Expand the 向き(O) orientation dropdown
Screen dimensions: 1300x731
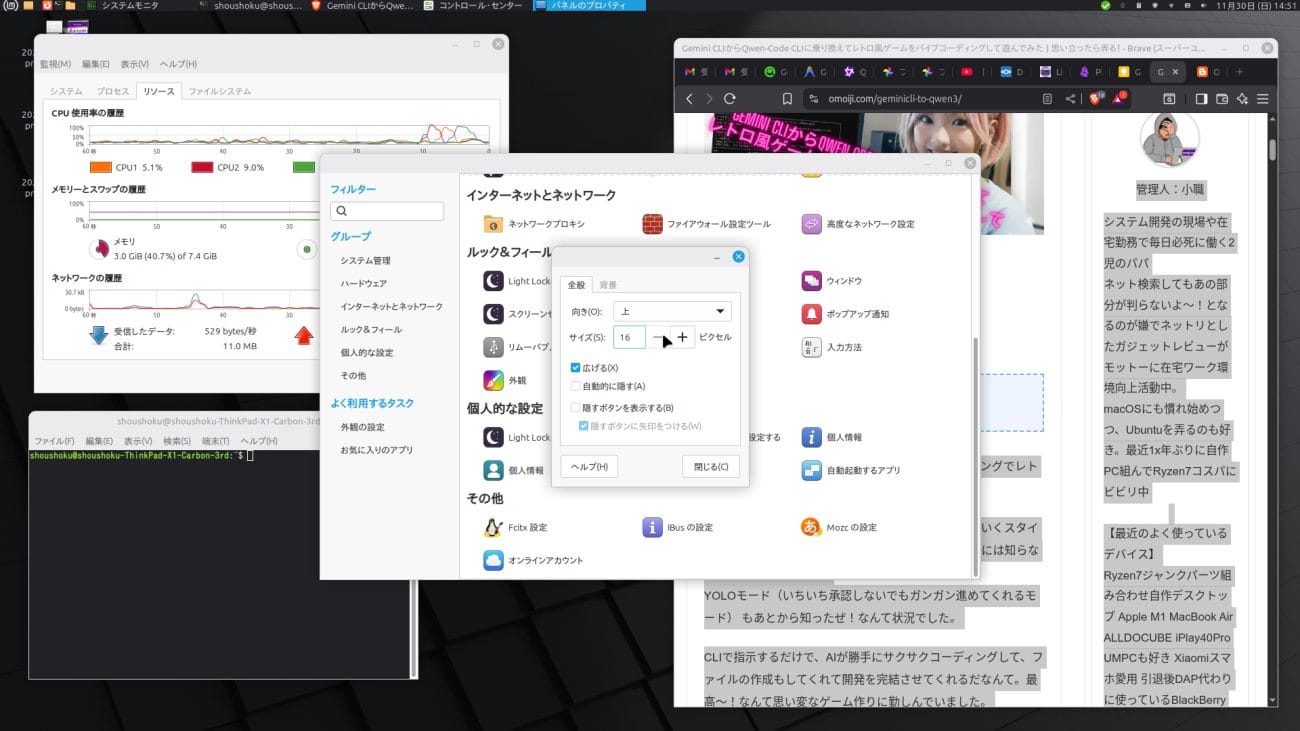click(x=672, y=311)
